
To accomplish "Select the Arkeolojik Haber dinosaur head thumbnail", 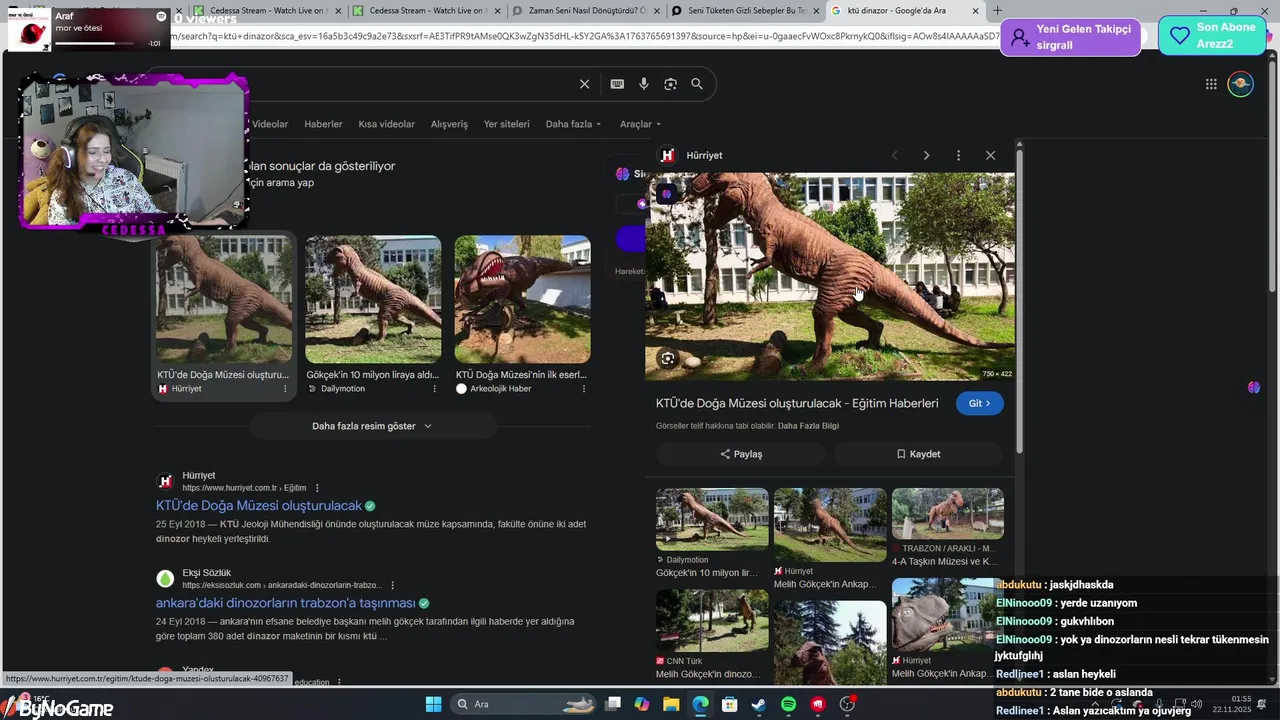I will 522,299.
